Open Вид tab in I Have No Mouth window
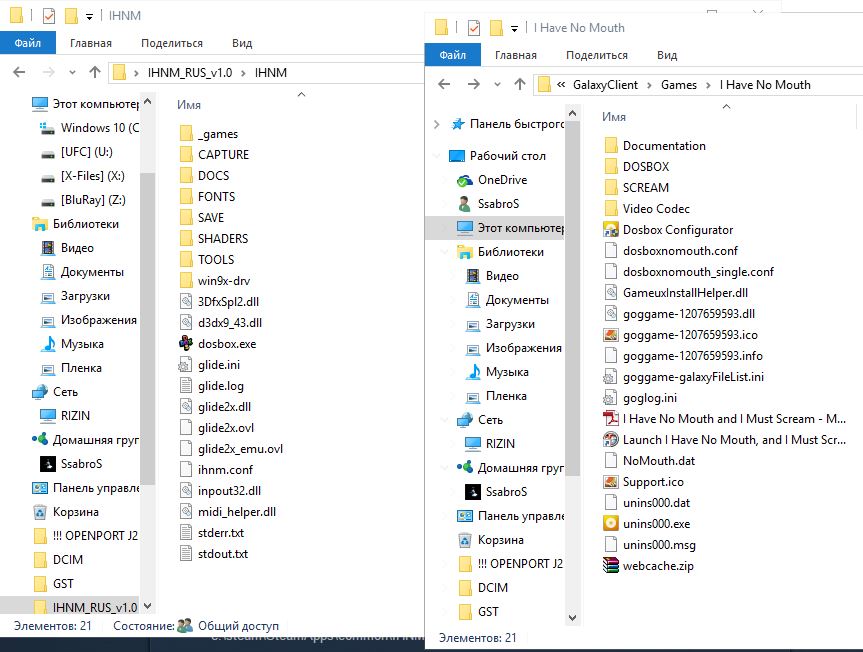Viewport: 863px width, 652px height. pyautogui.click(x=667, y=55)
